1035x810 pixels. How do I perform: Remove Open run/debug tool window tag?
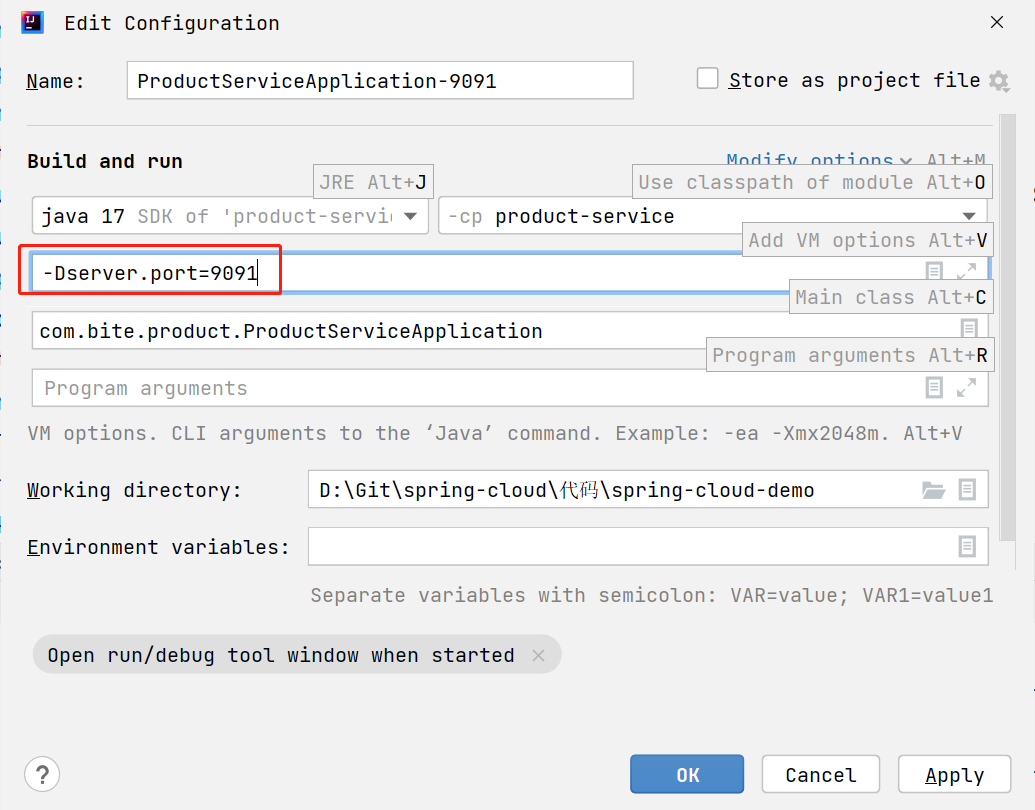[539, 656]
